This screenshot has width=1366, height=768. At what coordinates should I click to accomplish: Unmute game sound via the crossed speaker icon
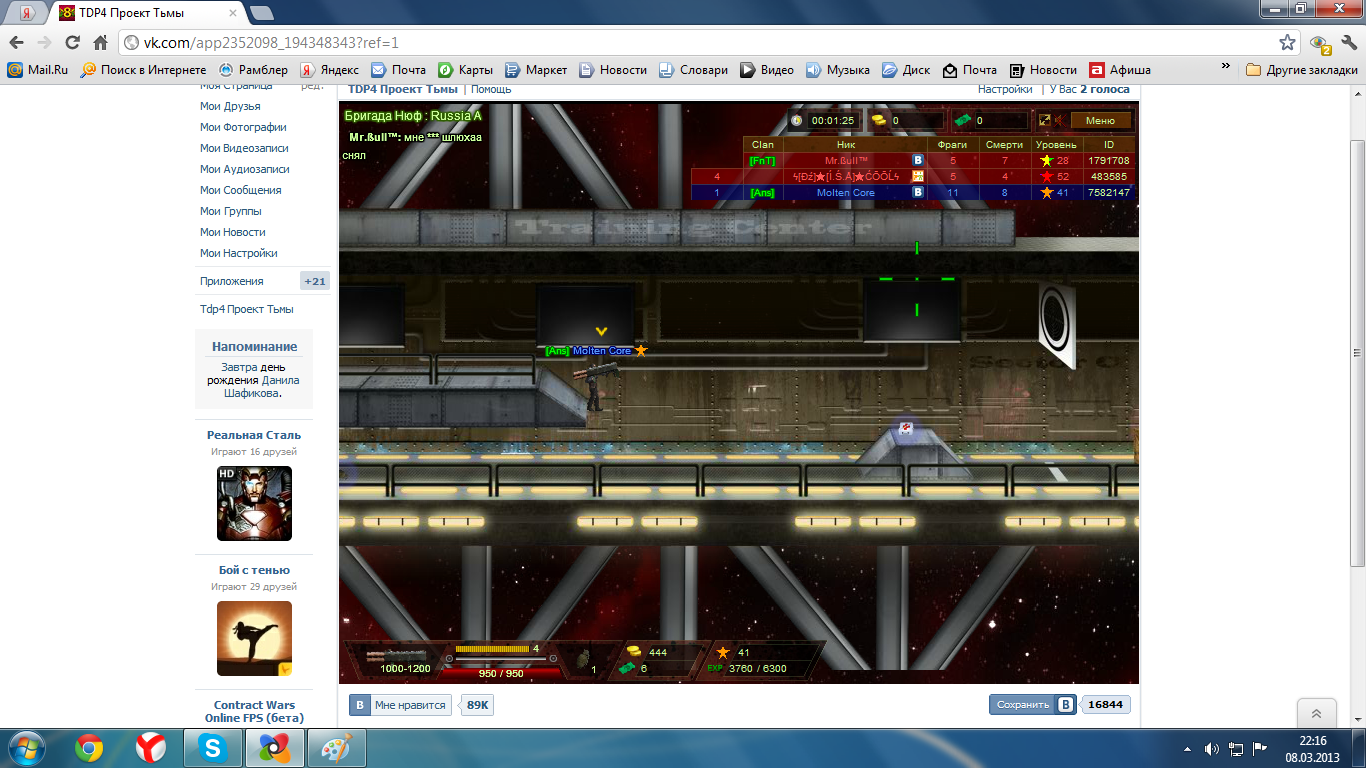pos(1059,120)
